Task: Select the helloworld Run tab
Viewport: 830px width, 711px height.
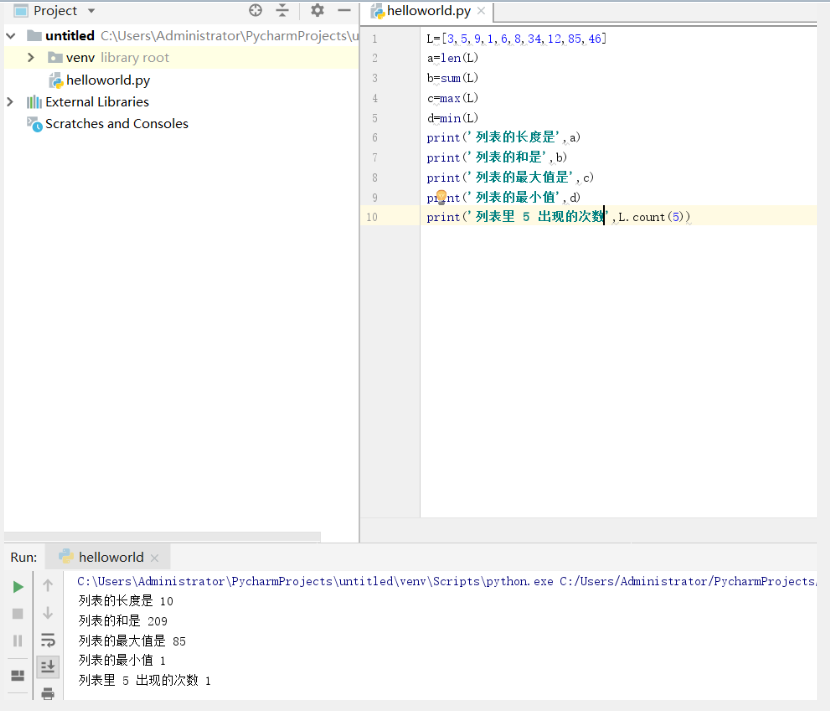Action: pyautogui.click(x=110, y=557)
